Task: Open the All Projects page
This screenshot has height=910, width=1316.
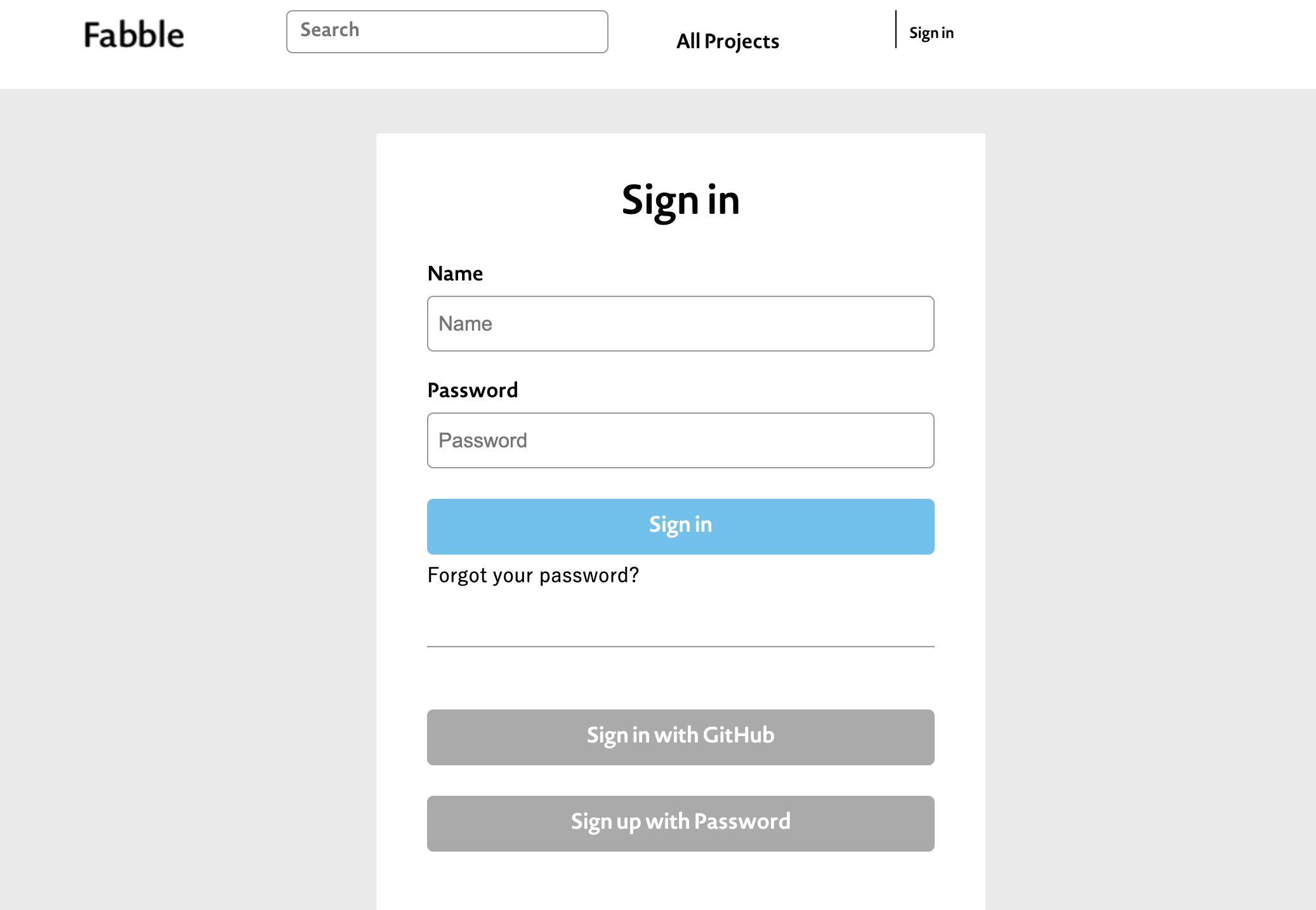Action: click(727, 41)
